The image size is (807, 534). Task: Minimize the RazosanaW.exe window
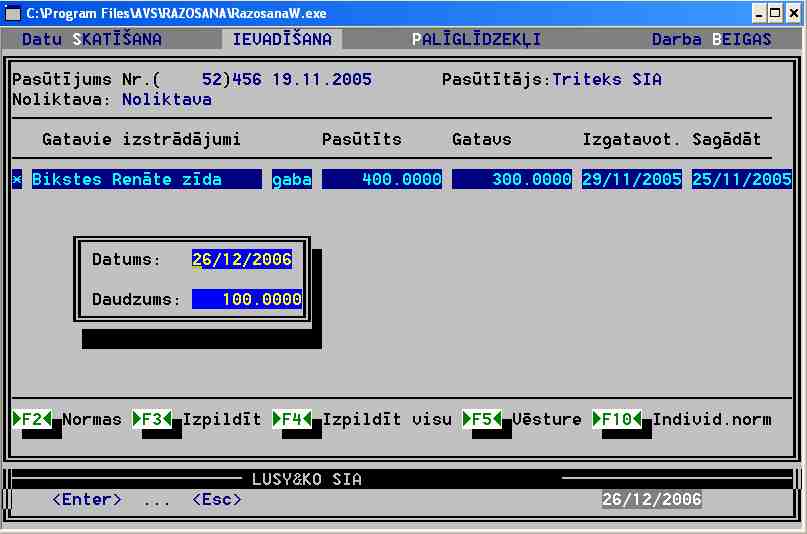(x=760, y=13)
